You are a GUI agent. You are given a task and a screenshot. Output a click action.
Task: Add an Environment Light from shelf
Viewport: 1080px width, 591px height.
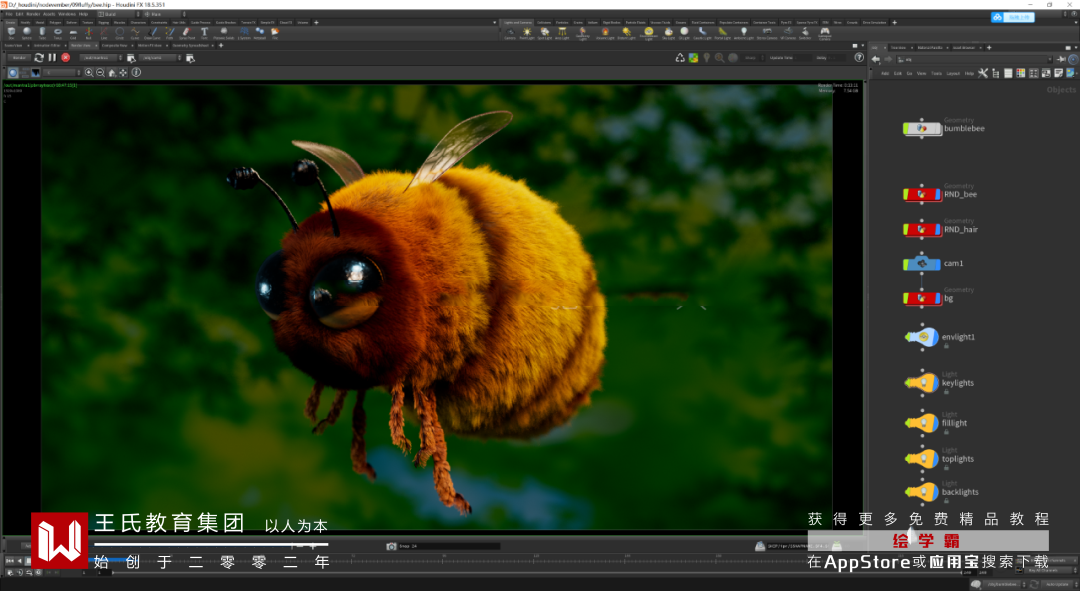coord(648,32)
